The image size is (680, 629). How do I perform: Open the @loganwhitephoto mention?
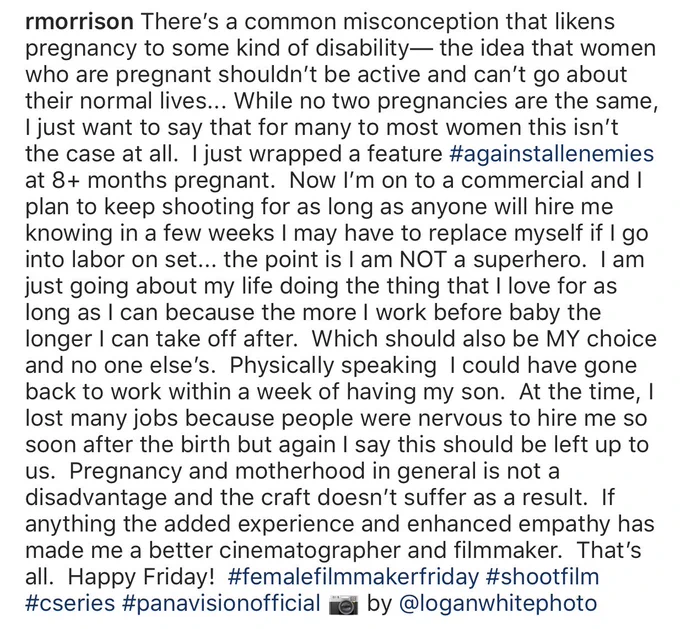(x=497, y=603)
